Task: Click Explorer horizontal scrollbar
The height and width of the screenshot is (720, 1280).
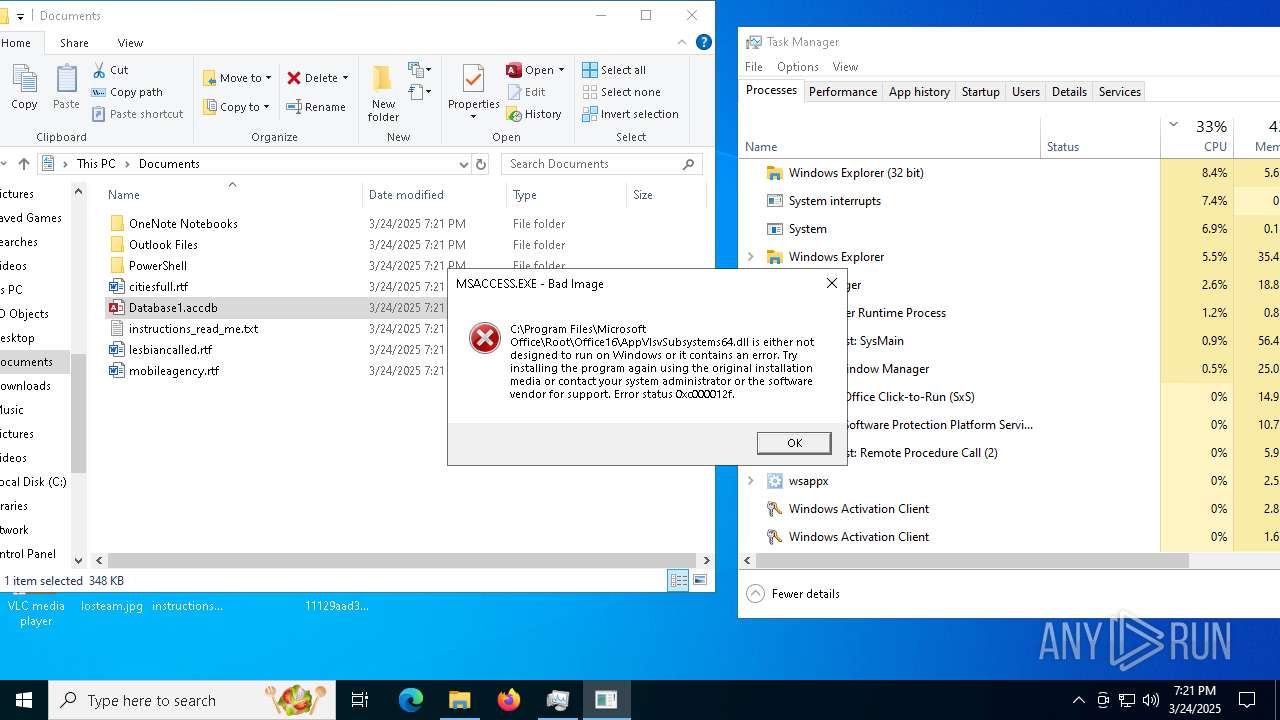Action: click(400, 561)
